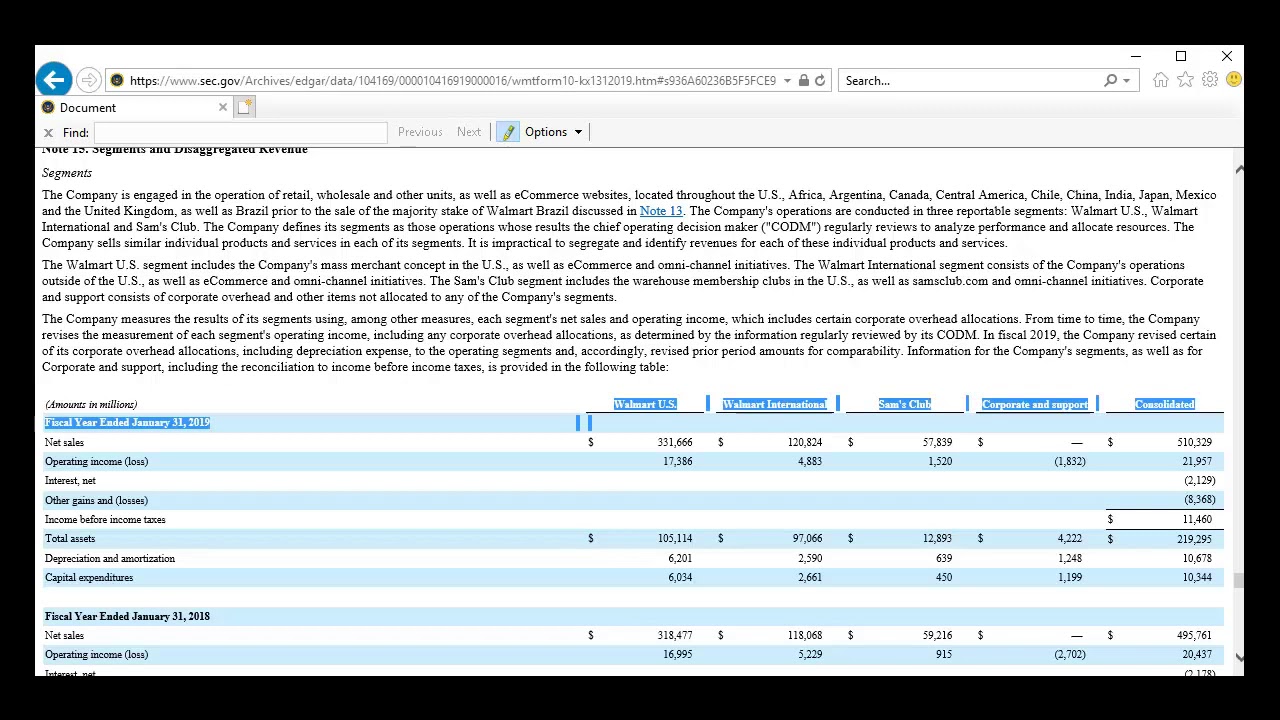Click 'Depreciation and amortization' row label
This screenshot has width=1280, height=720.
pyautogui.click(x=110, y=558)
